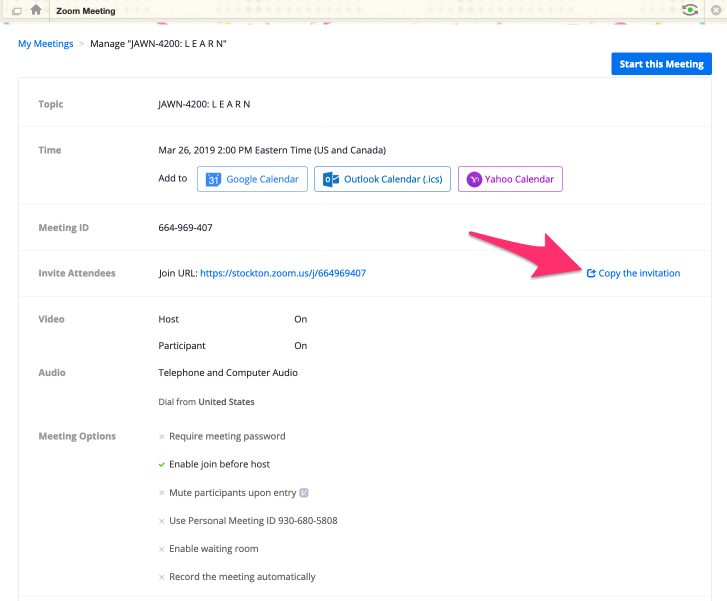The height and width of the screenshot is (601, 727).
Task: Click the Participant video 'On' value
Action: (300, 345)
